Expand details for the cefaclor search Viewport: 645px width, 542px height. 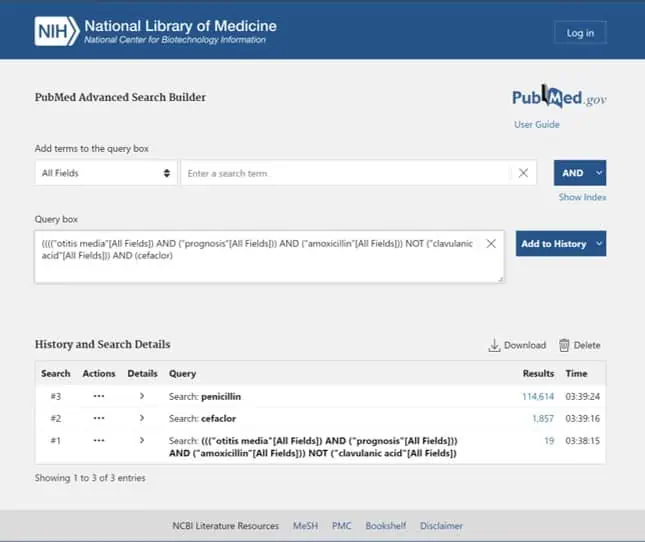point(142,418)
